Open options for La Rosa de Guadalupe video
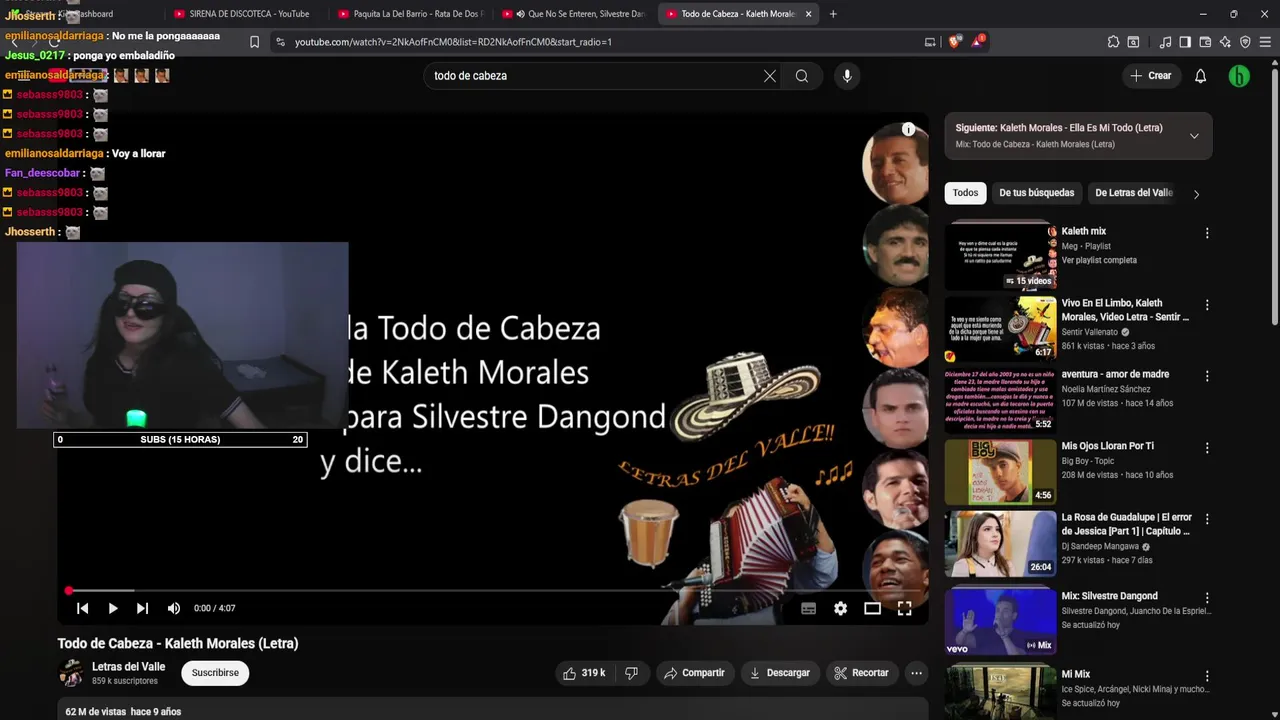 [1207, 519]
